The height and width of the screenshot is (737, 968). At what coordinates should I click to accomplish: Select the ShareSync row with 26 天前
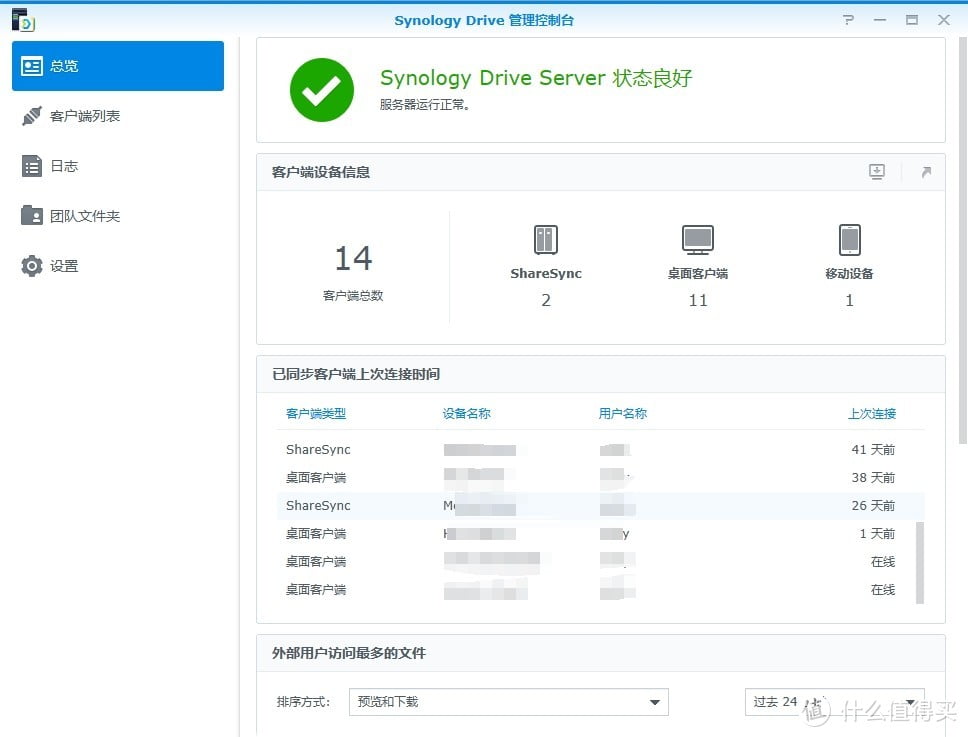tap(600, 506)
